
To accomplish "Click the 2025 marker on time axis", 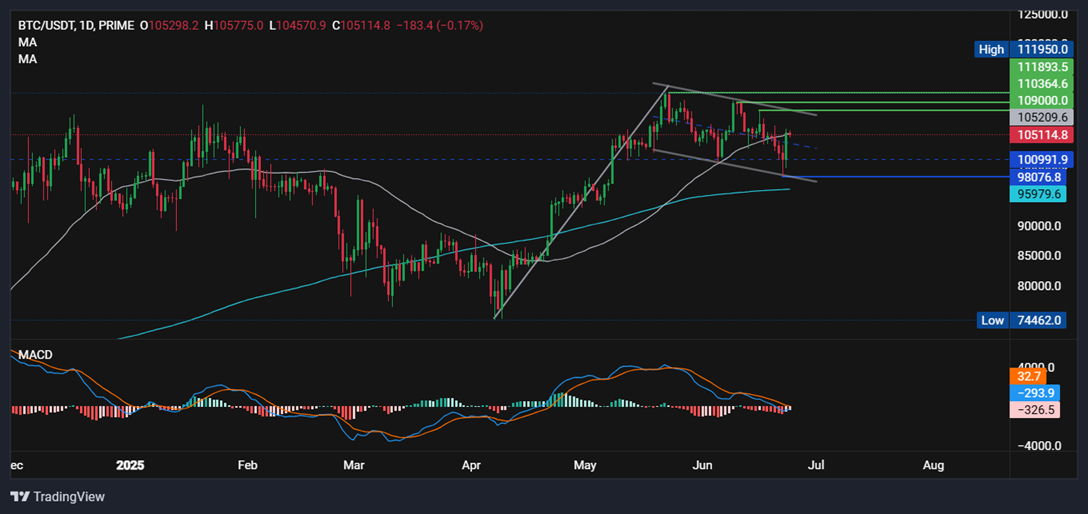I will [x=130, y=465].
